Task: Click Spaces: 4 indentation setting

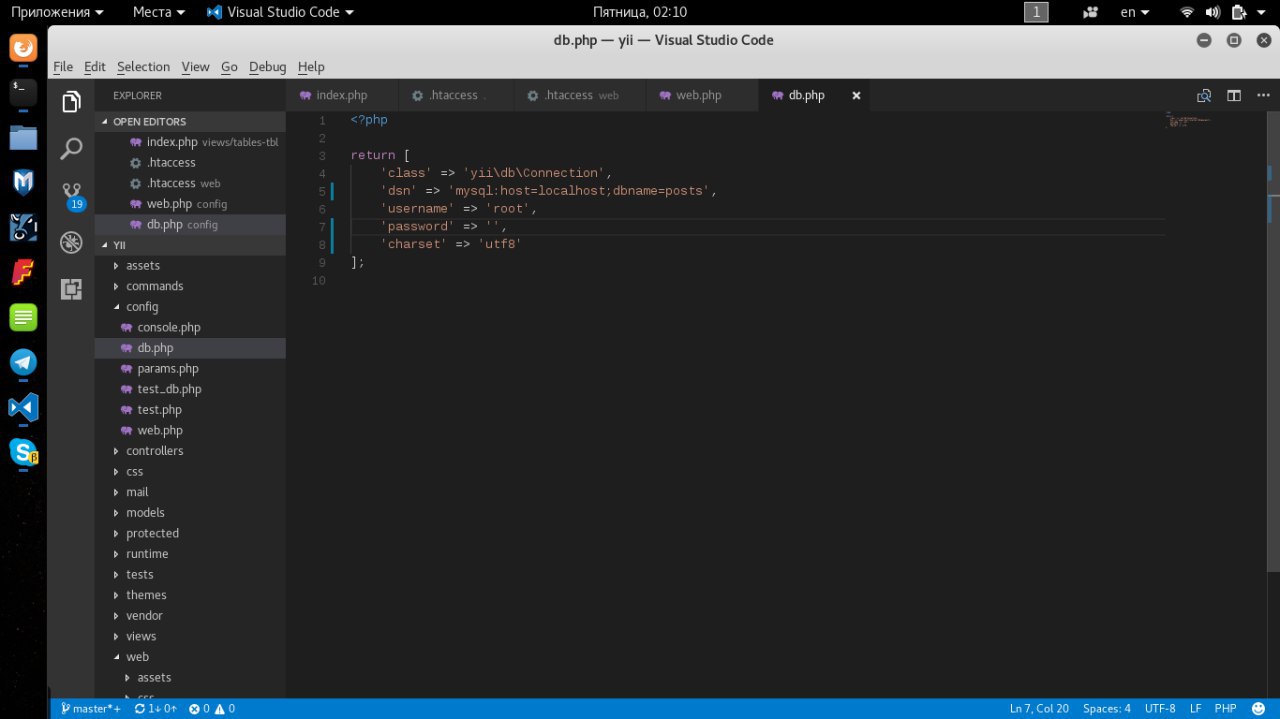Action: (x=1106, y=708)
